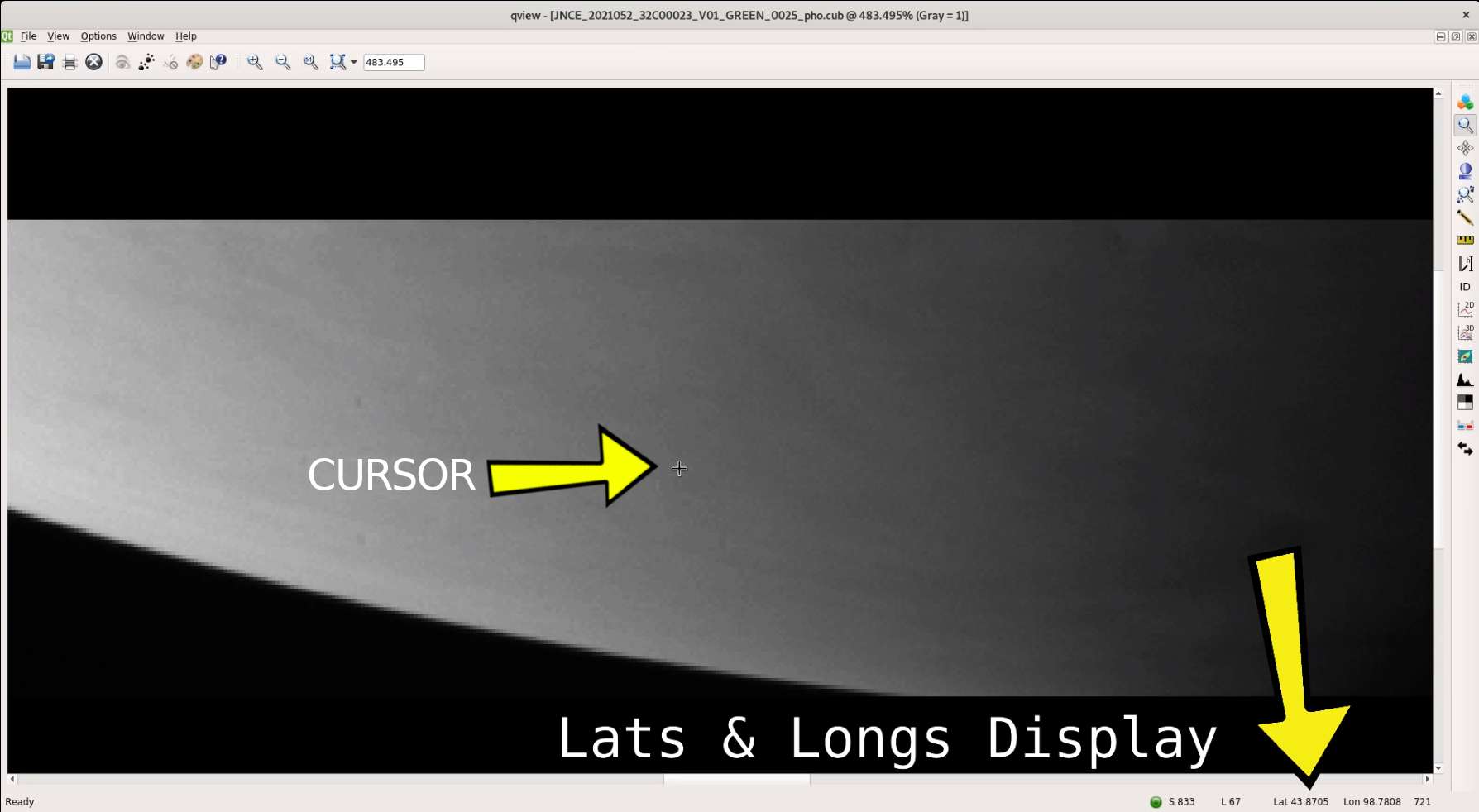Zoom out of the image
The height and width of the screenshot is (812, 1479).
(283, 62)
